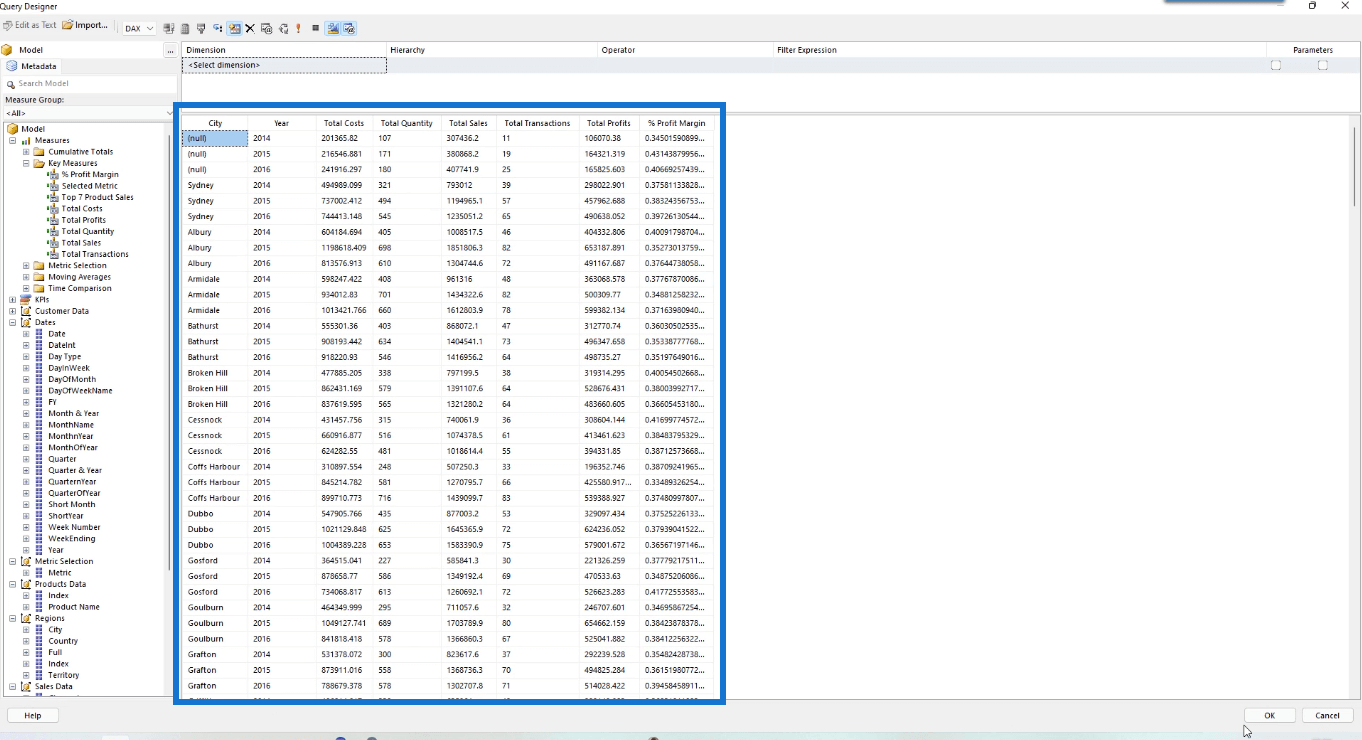1362x740 pixels.
Task: Click the OK button
Action: [1270, 715]
